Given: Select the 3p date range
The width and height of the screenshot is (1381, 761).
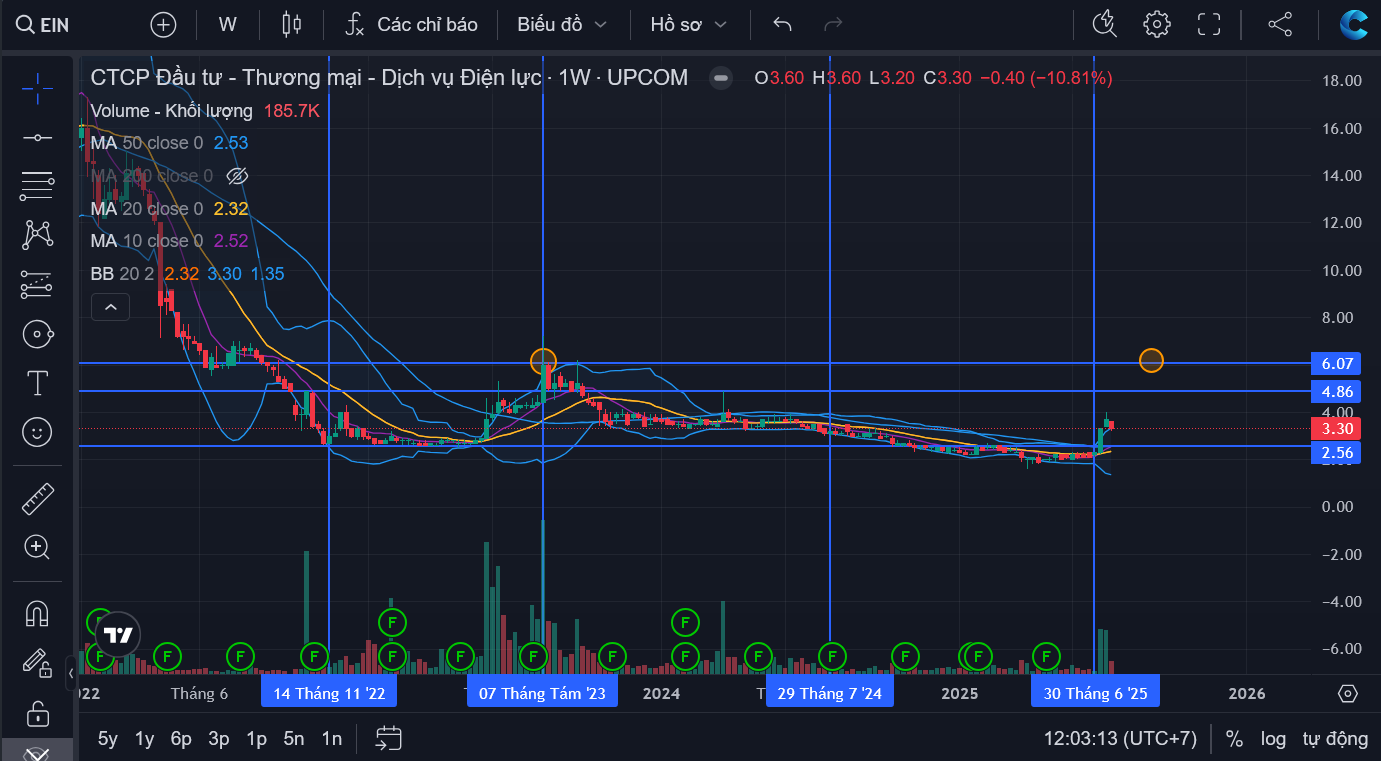Looking at the screenshot, I should [219, 739].
